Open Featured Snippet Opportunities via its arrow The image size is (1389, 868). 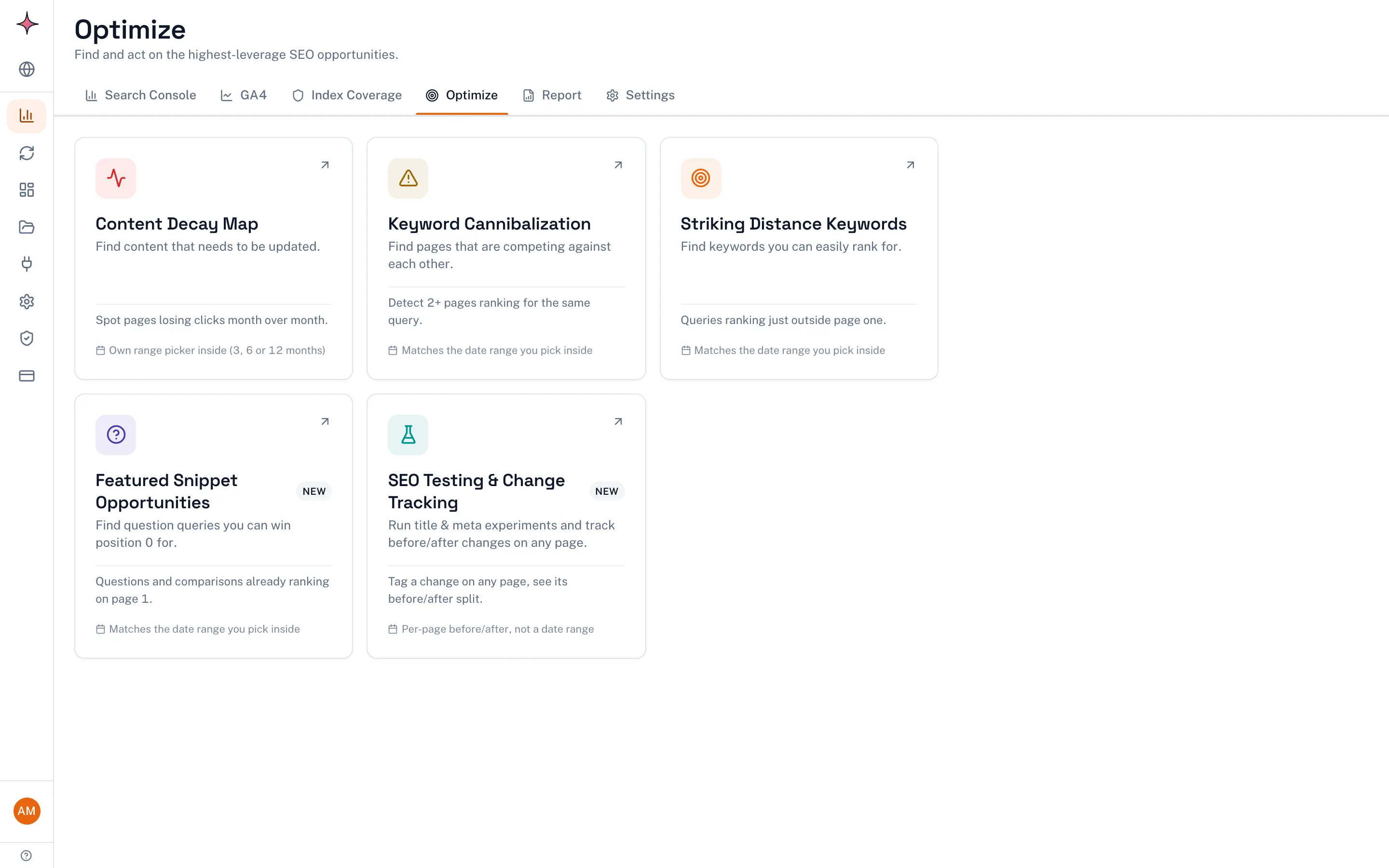(325, 422)
